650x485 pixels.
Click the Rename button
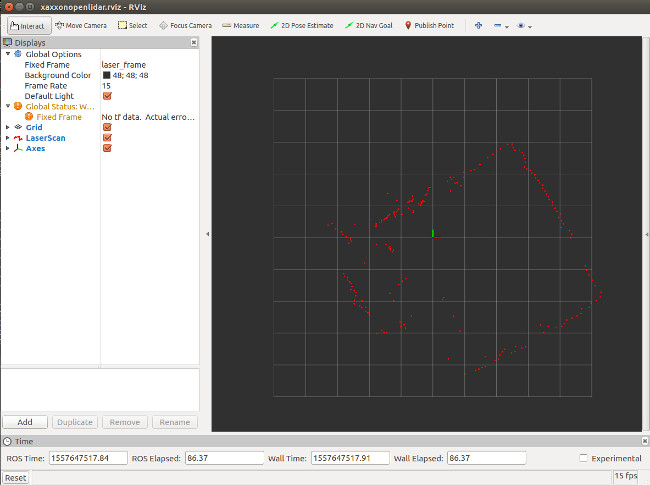(175, 422)
